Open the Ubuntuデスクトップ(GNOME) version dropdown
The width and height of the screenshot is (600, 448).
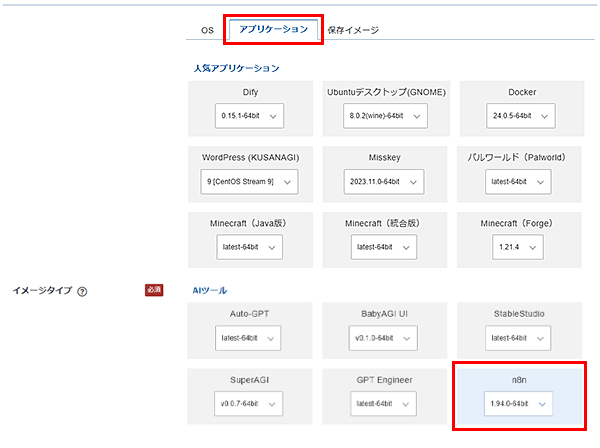(385, 116)
